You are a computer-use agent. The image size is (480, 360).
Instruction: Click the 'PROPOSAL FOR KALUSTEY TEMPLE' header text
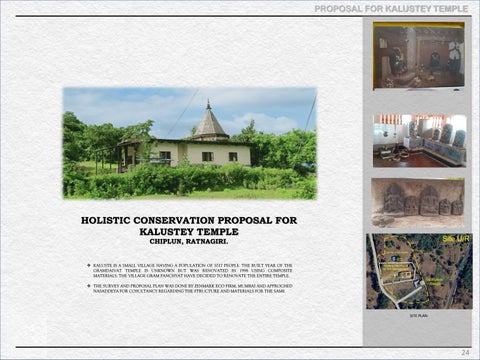click(x=391, y=9)
